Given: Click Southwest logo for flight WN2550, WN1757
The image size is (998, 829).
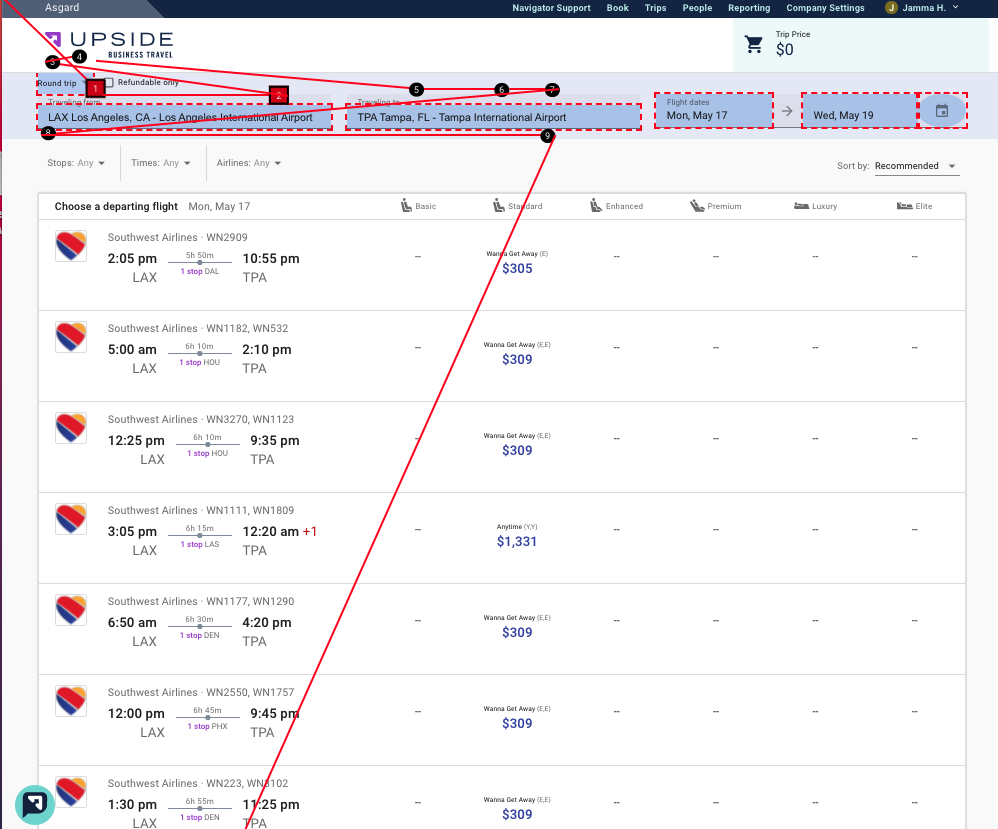Looking at the screenshot, I should tap(71, 702).
